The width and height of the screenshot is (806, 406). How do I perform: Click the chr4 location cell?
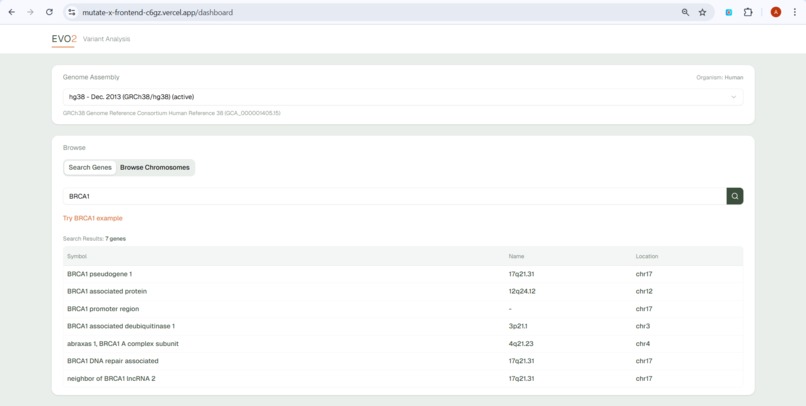[x=643, y=343]
